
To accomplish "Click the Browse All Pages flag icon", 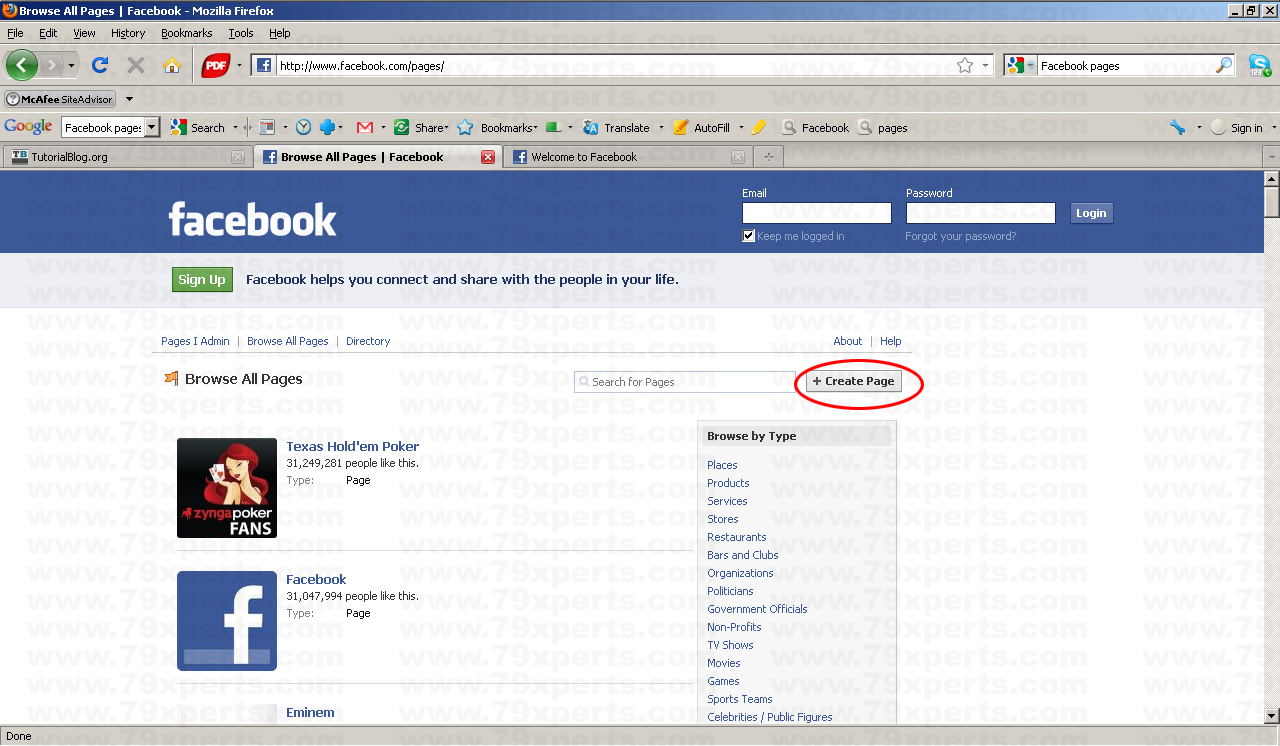I will (172, 379).
